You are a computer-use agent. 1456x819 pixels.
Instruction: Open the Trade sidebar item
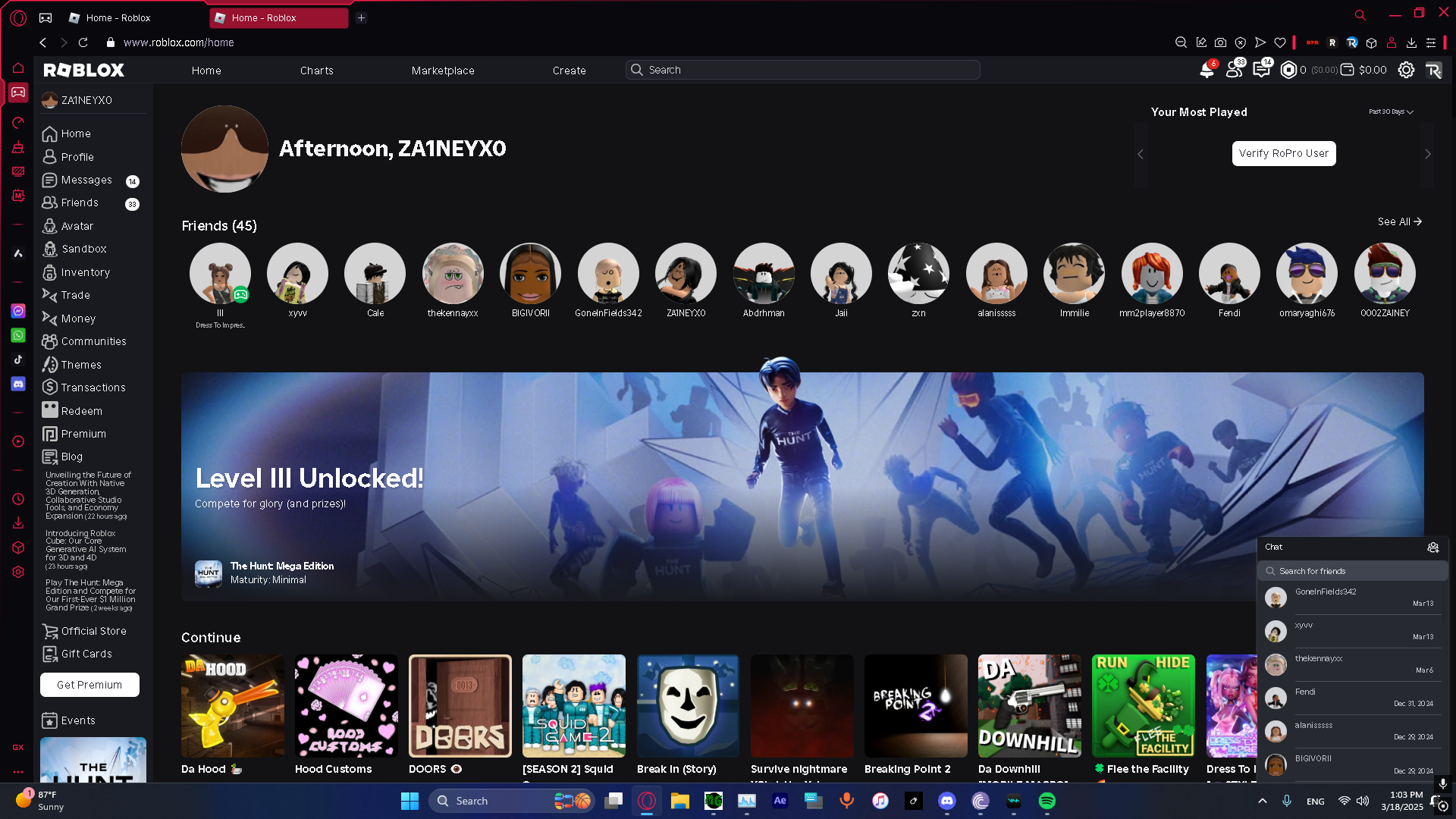(75, 295)
